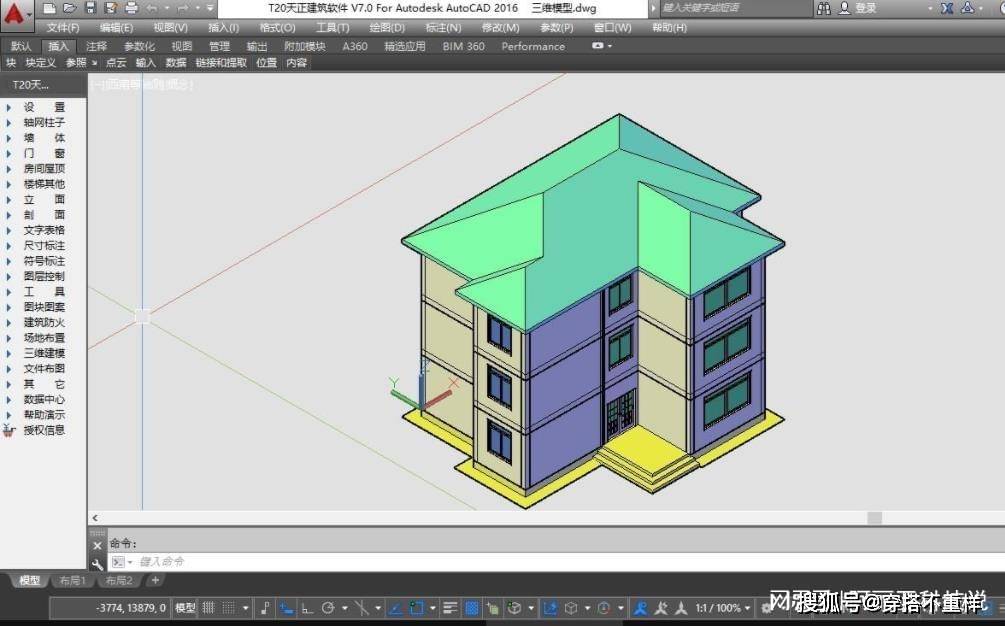1005x626 pixels.
Task: Toggle the grid display in status bar
Action: (208, 608)
